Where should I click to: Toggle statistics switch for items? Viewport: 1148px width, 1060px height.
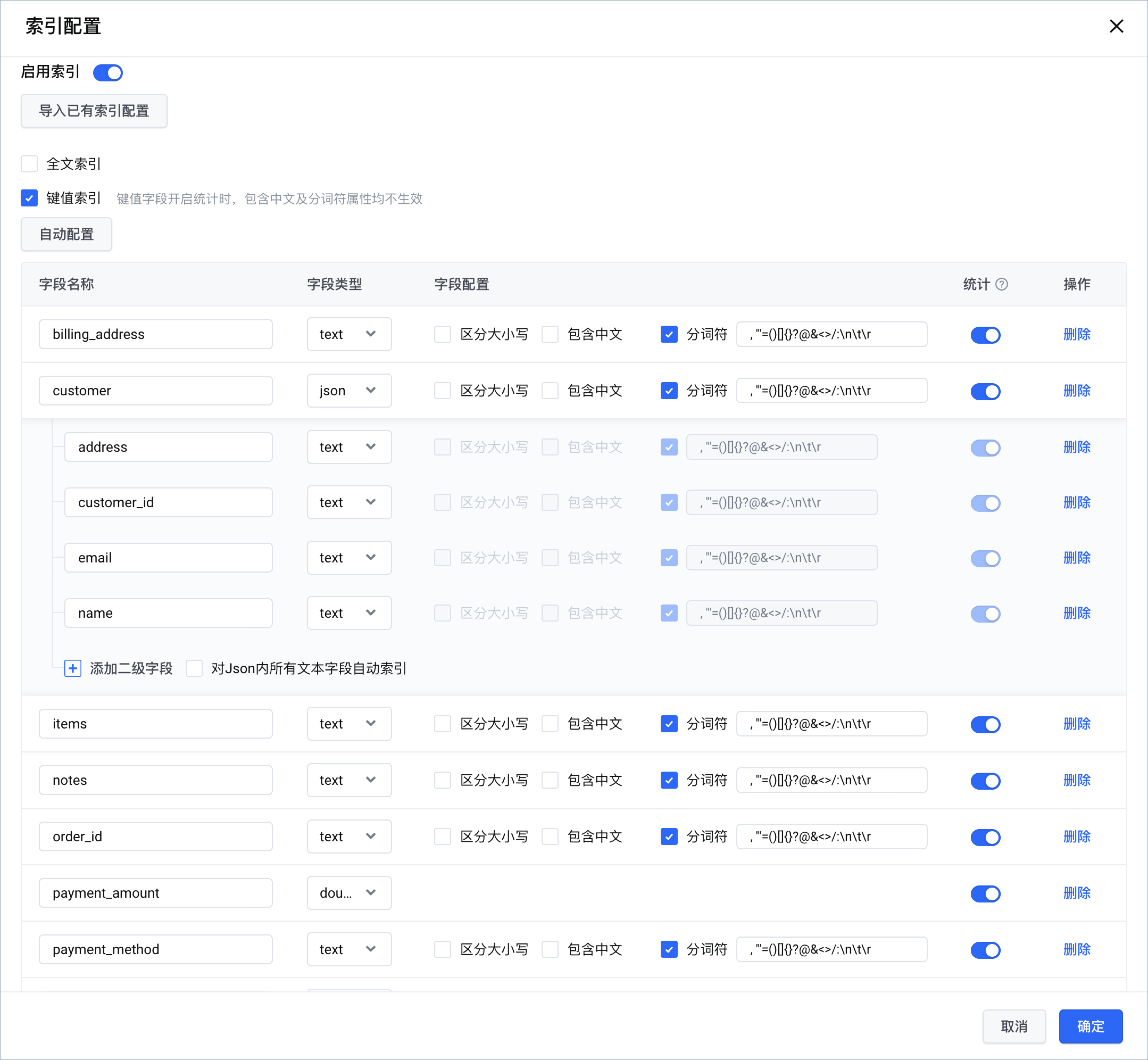(986, 724)
